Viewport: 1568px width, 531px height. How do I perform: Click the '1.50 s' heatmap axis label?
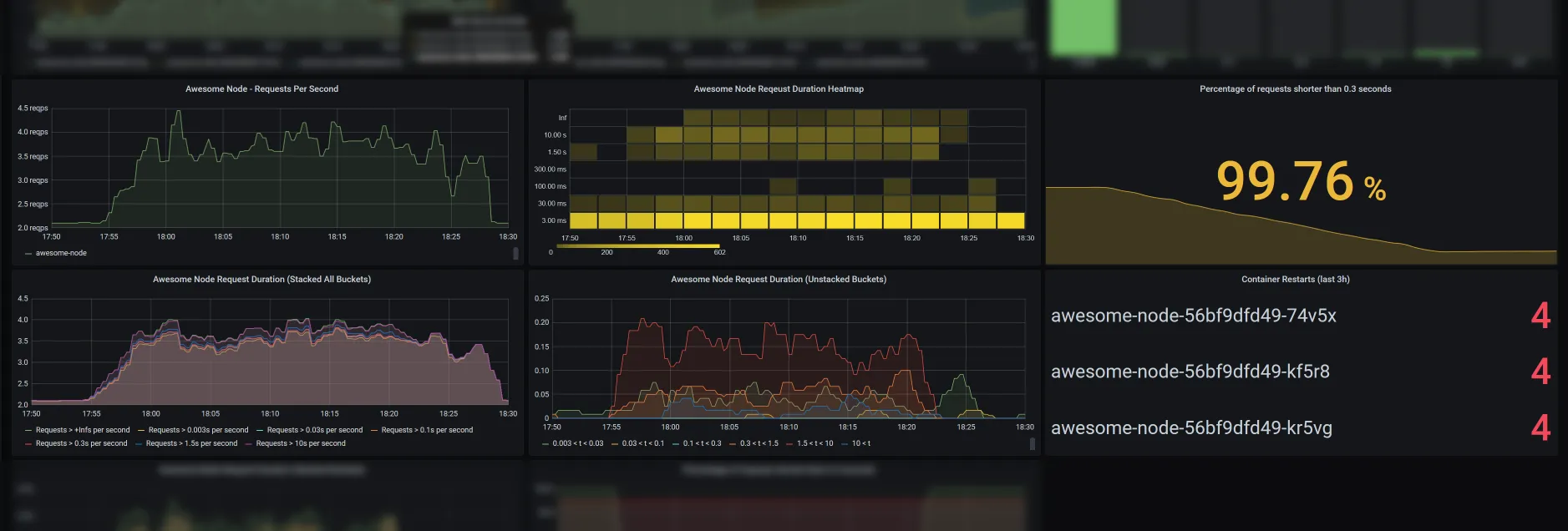(x=556, y=152)
